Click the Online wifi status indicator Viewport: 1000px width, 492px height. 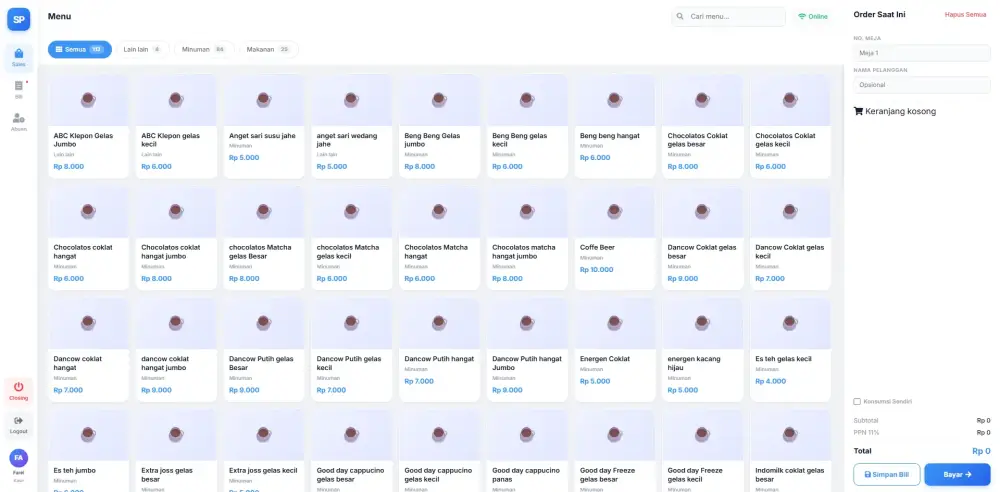coord(813,17)
